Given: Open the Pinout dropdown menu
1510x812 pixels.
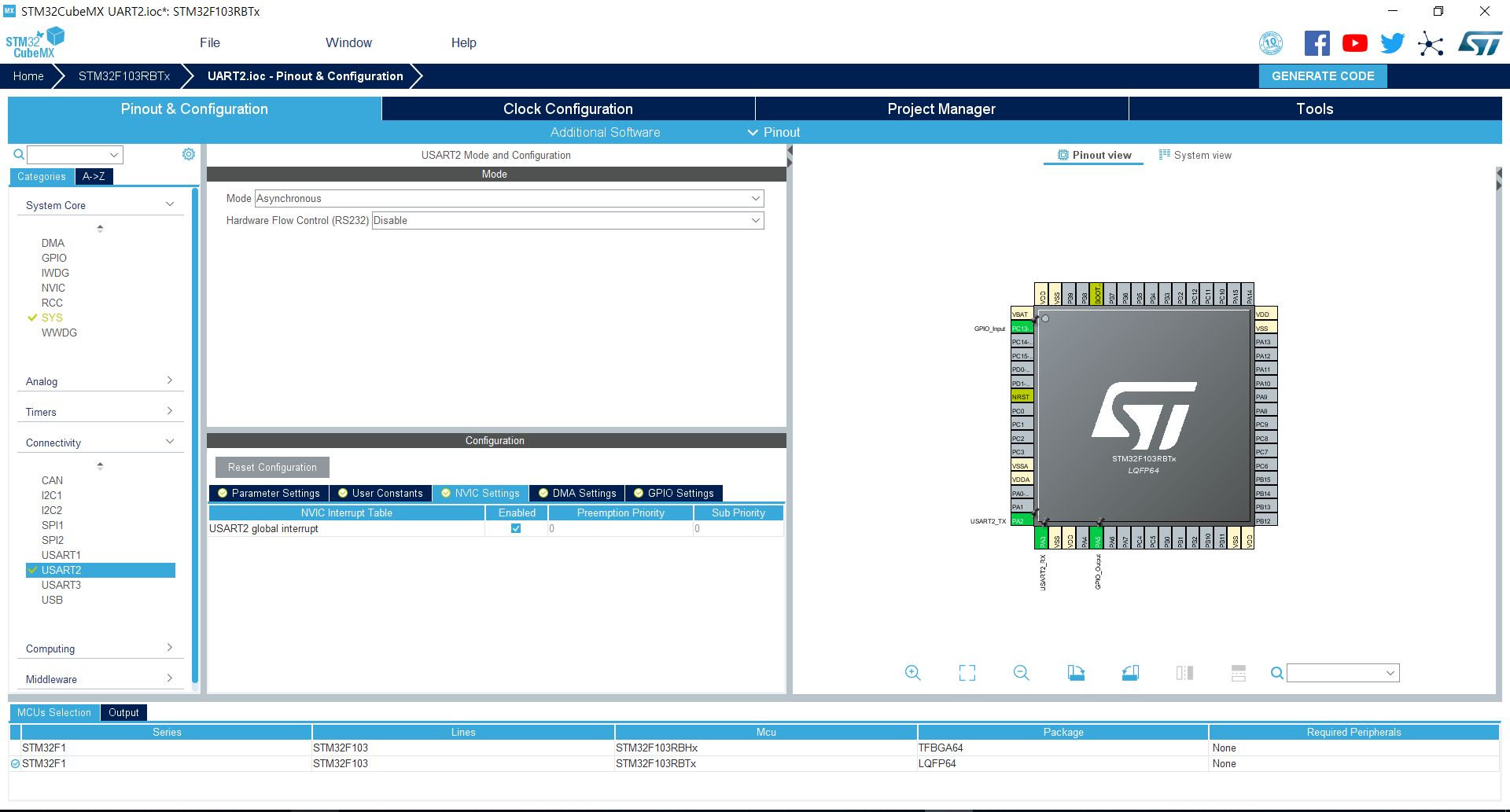Looking at the screenshot, I should (x=774, y=132).
